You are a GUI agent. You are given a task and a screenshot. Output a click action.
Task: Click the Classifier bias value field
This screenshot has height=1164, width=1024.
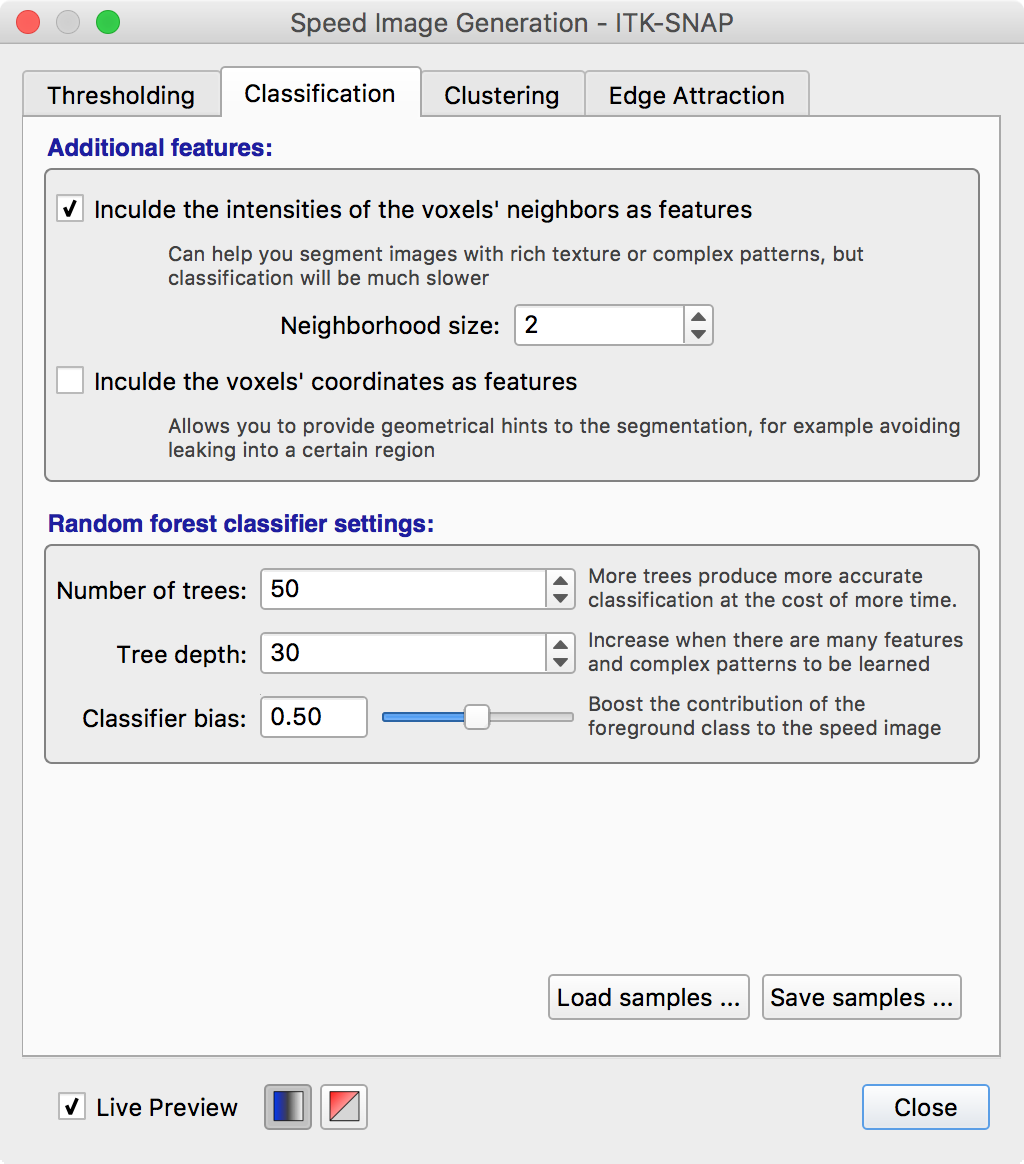point(314,717)
